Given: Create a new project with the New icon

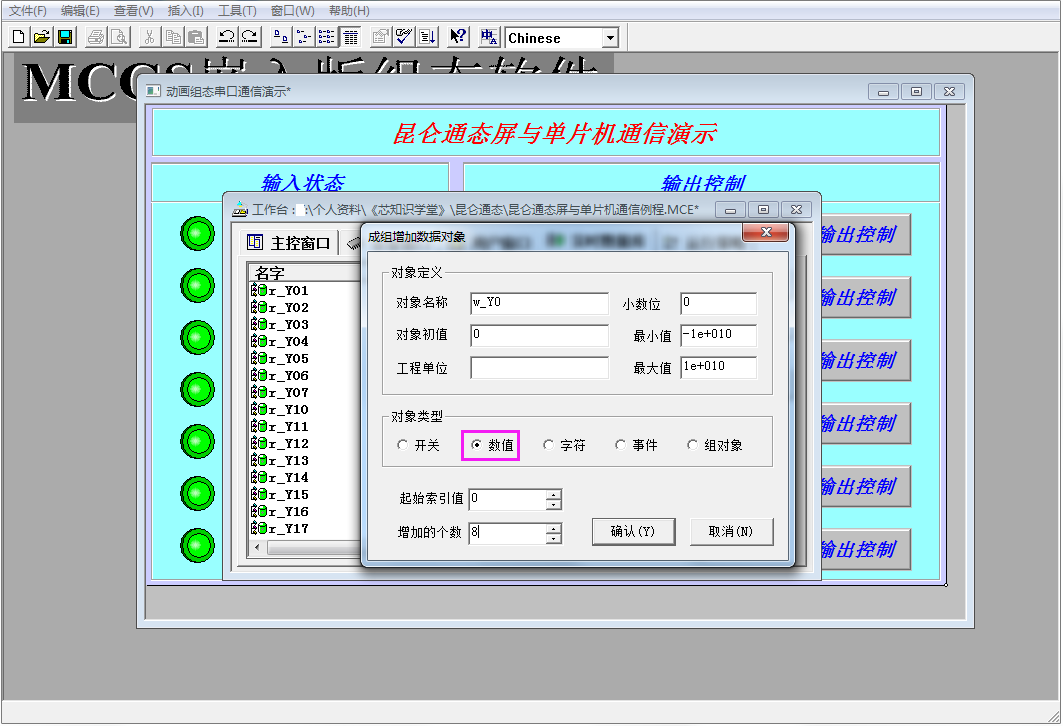Looking at the screenshot, I should pos(17,36).
